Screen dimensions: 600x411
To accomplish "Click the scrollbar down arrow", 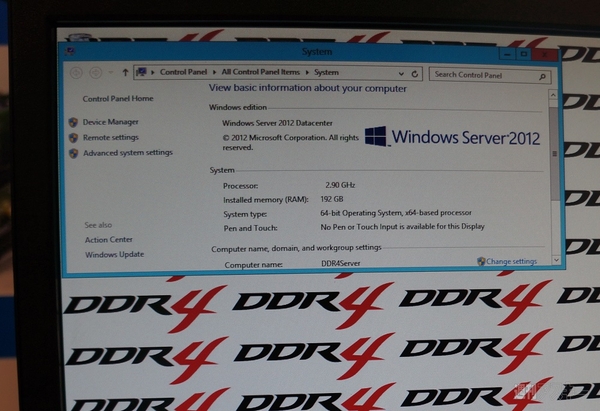I will pyautogui.click(x=556, y=259).
